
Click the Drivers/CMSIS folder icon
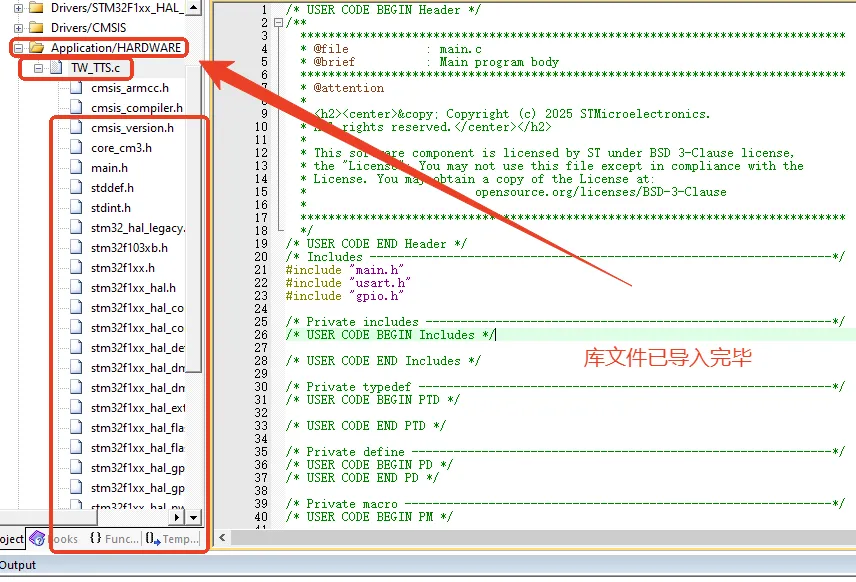click(x=37, y=27)
